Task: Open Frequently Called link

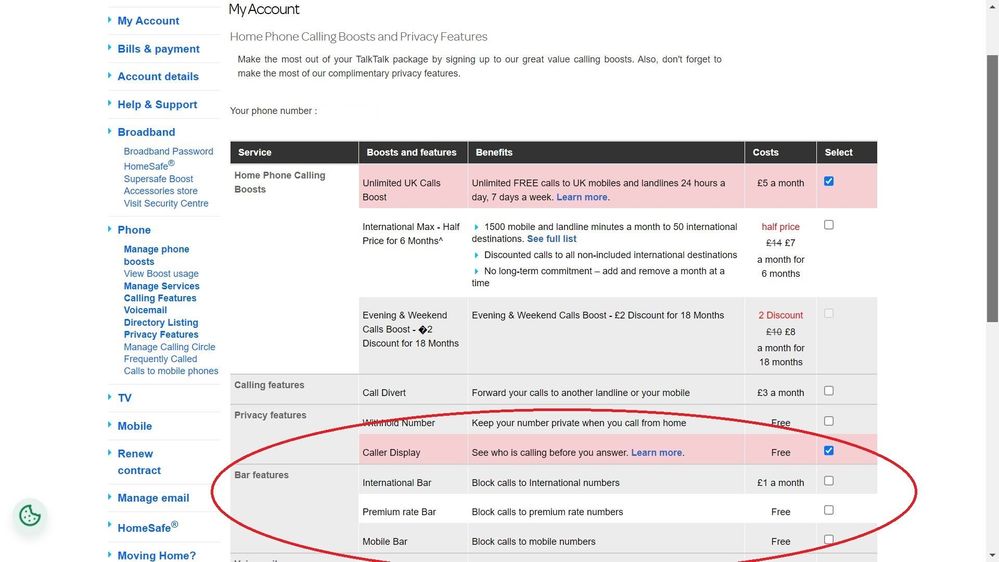Action: point(161,359)
